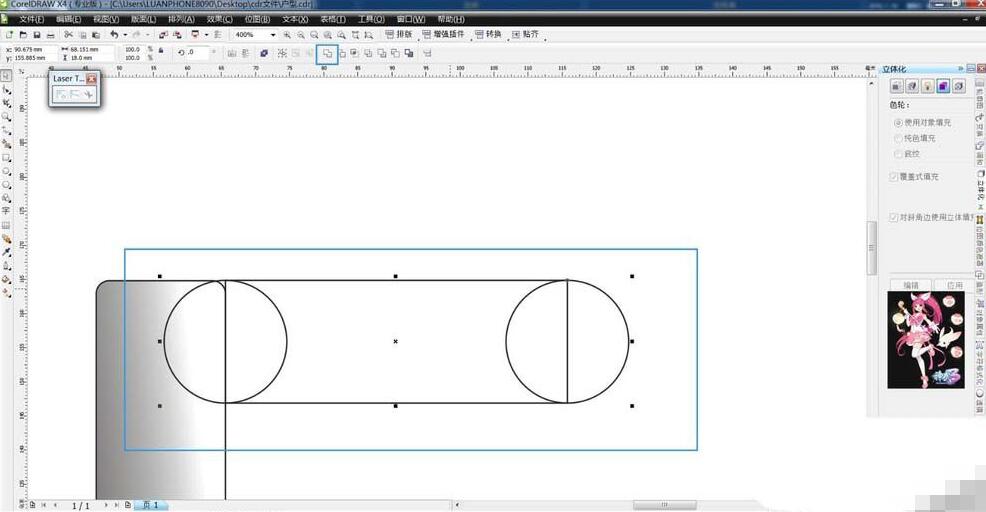
Task: Open the extrude lighting bulb tab
Action: [928, 86]
